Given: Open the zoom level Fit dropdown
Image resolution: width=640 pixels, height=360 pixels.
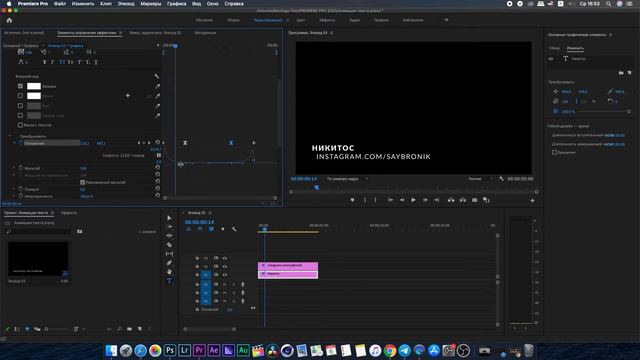Looking at the screenshot, I should click(347, 179).
